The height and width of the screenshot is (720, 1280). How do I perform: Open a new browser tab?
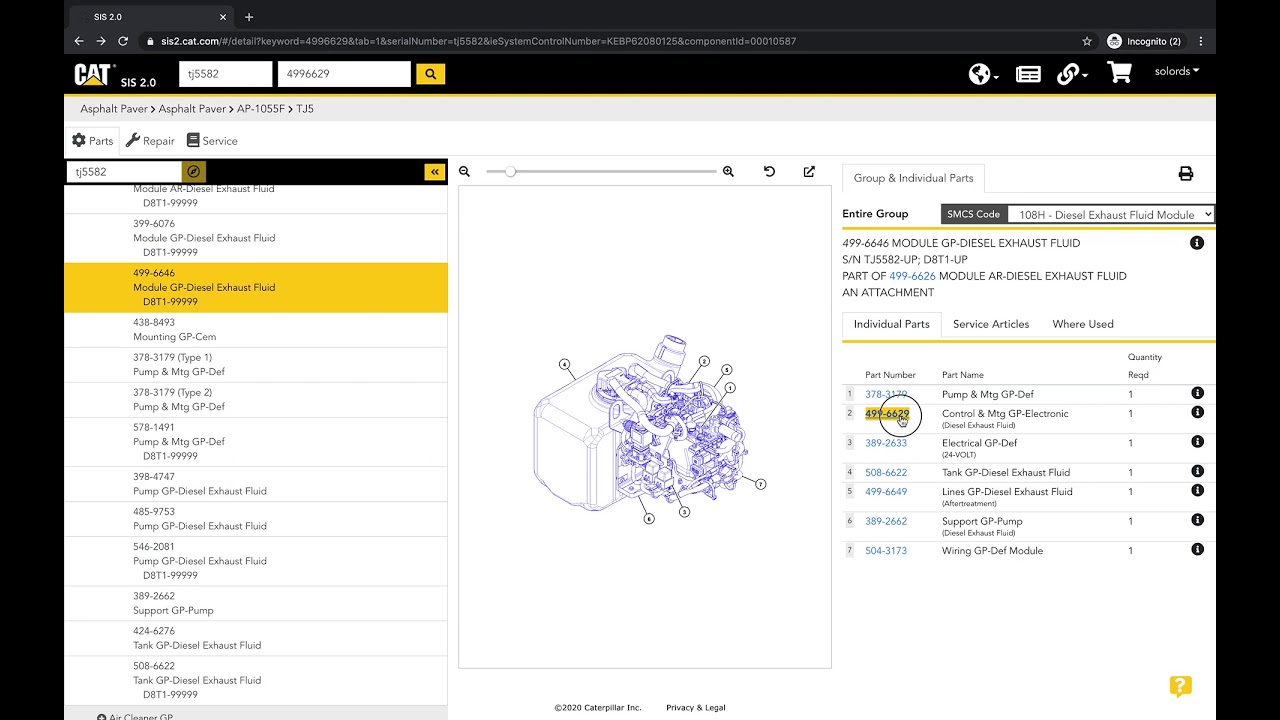tap(249, 17)
